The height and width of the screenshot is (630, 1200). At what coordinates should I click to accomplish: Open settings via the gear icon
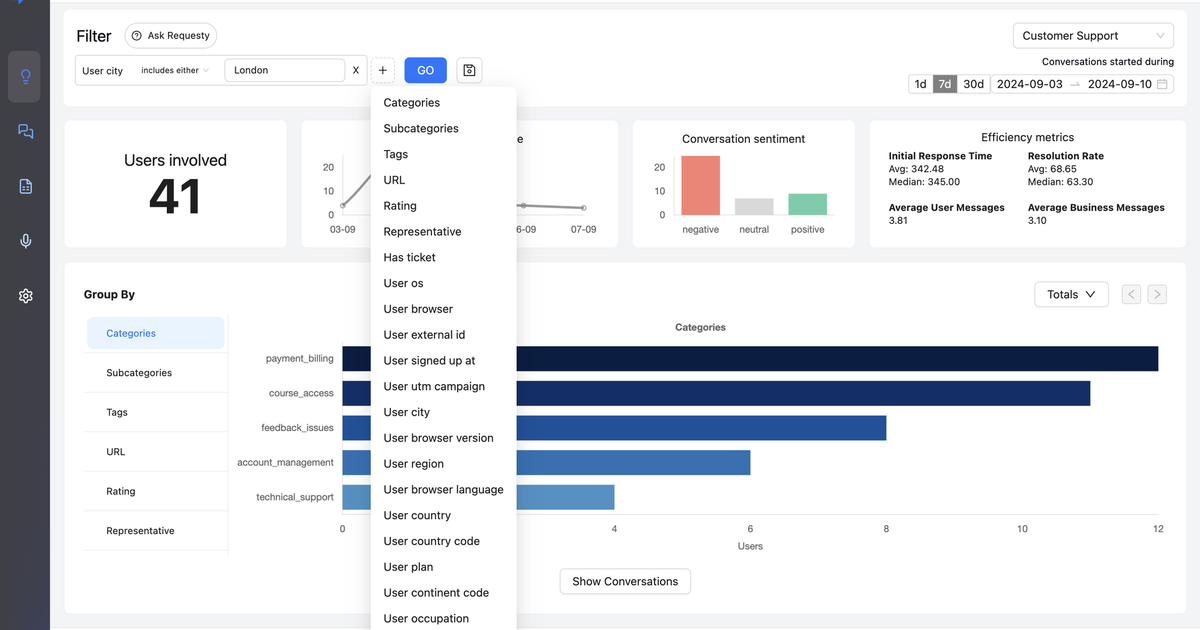click(25, 296)
